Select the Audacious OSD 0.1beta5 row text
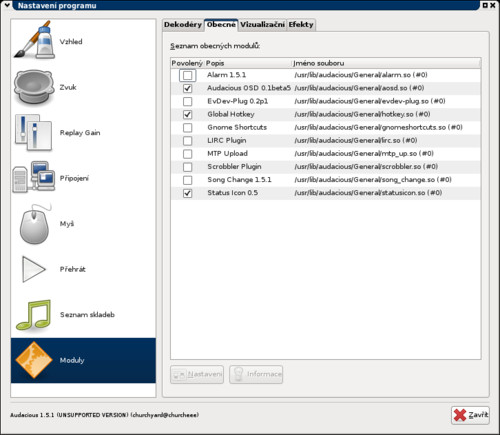500x435 pixels. pos(249,88)
